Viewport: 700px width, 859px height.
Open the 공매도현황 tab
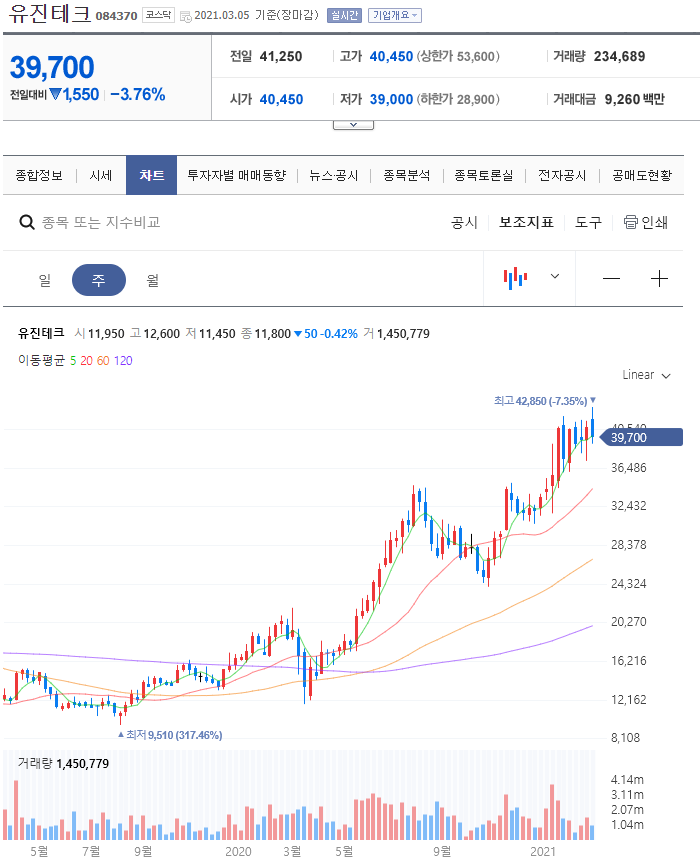pyautogui.click(x=642, y=175)
